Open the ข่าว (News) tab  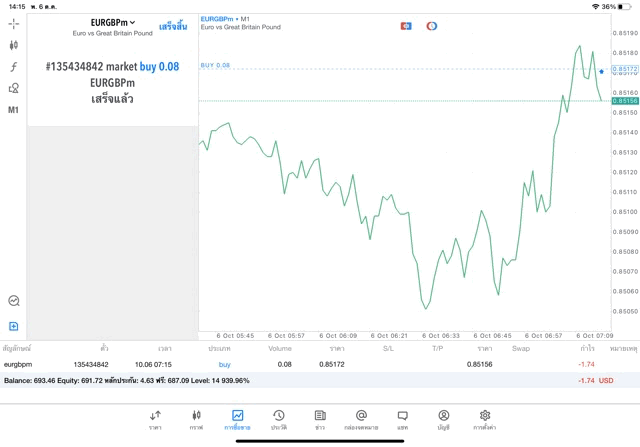pos(319,419)
